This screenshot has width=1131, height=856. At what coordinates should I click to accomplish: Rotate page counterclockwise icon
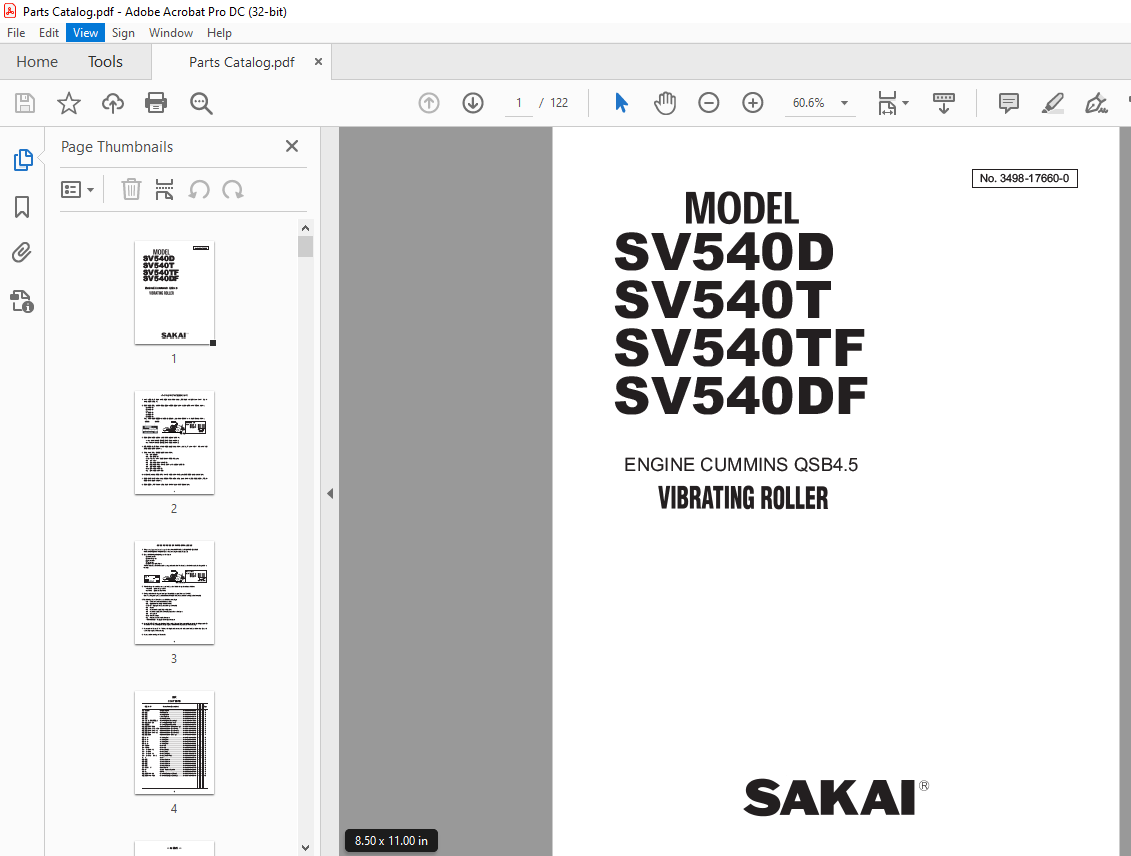click(x=199, y=190)
